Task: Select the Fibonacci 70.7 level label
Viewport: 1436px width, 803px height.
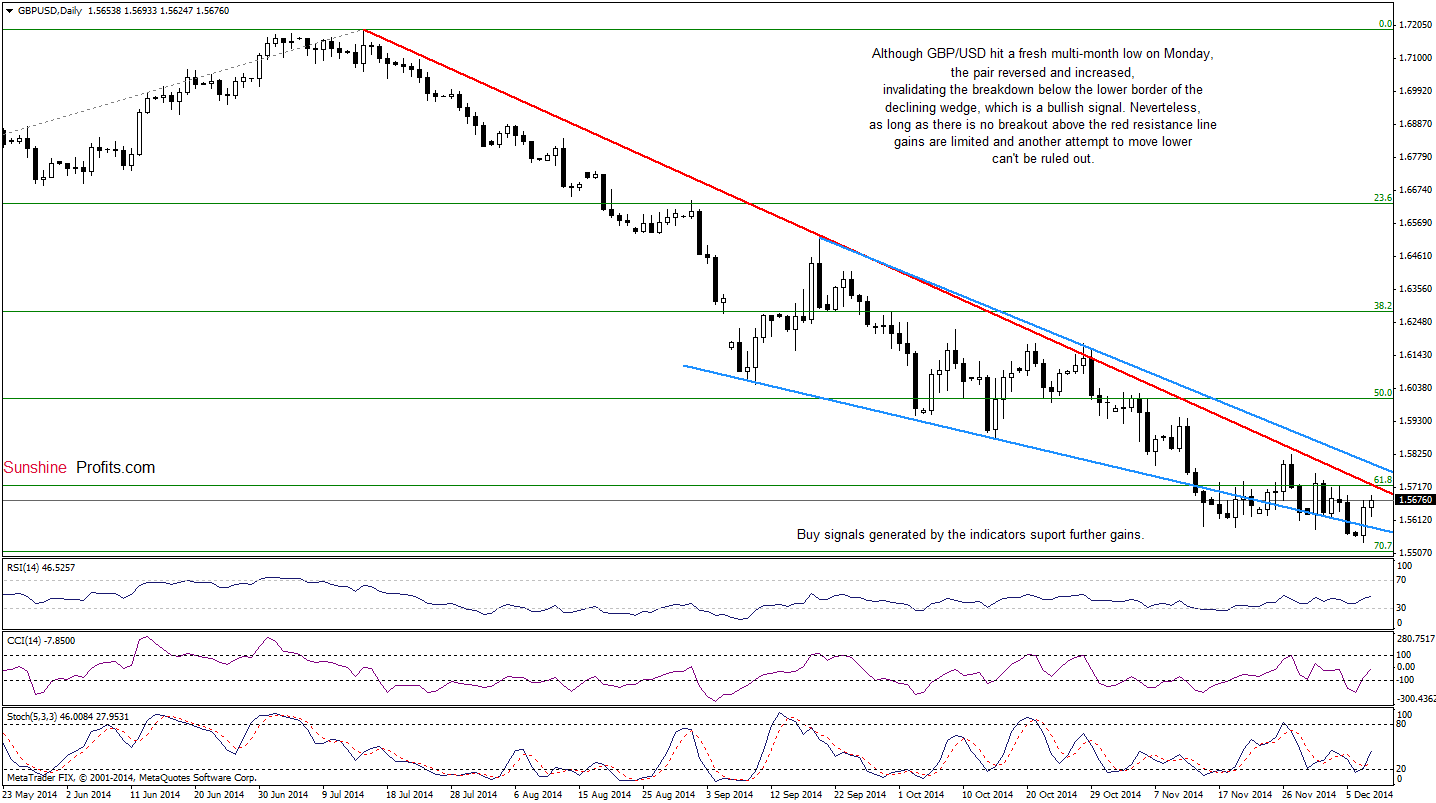Action: pos(1383,546)
